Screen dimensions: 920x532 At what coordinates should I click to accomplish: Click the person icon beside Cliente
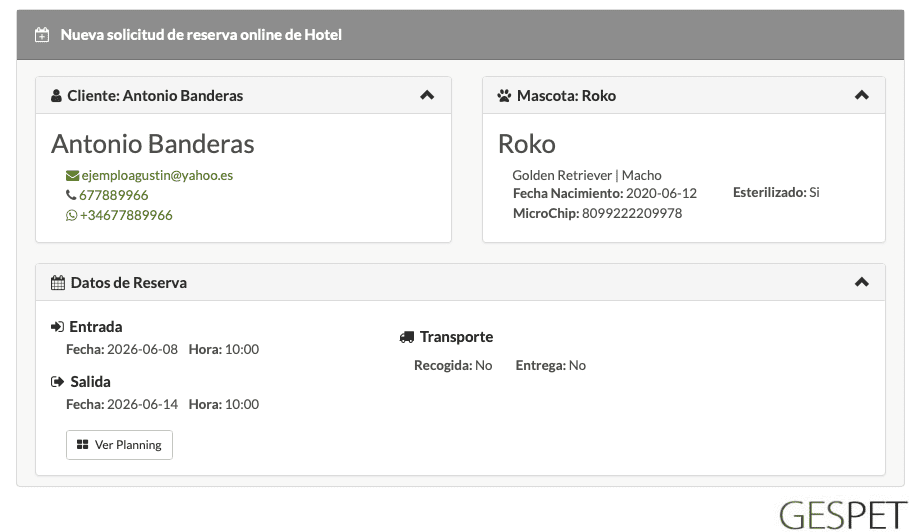[x=56, y=96]
